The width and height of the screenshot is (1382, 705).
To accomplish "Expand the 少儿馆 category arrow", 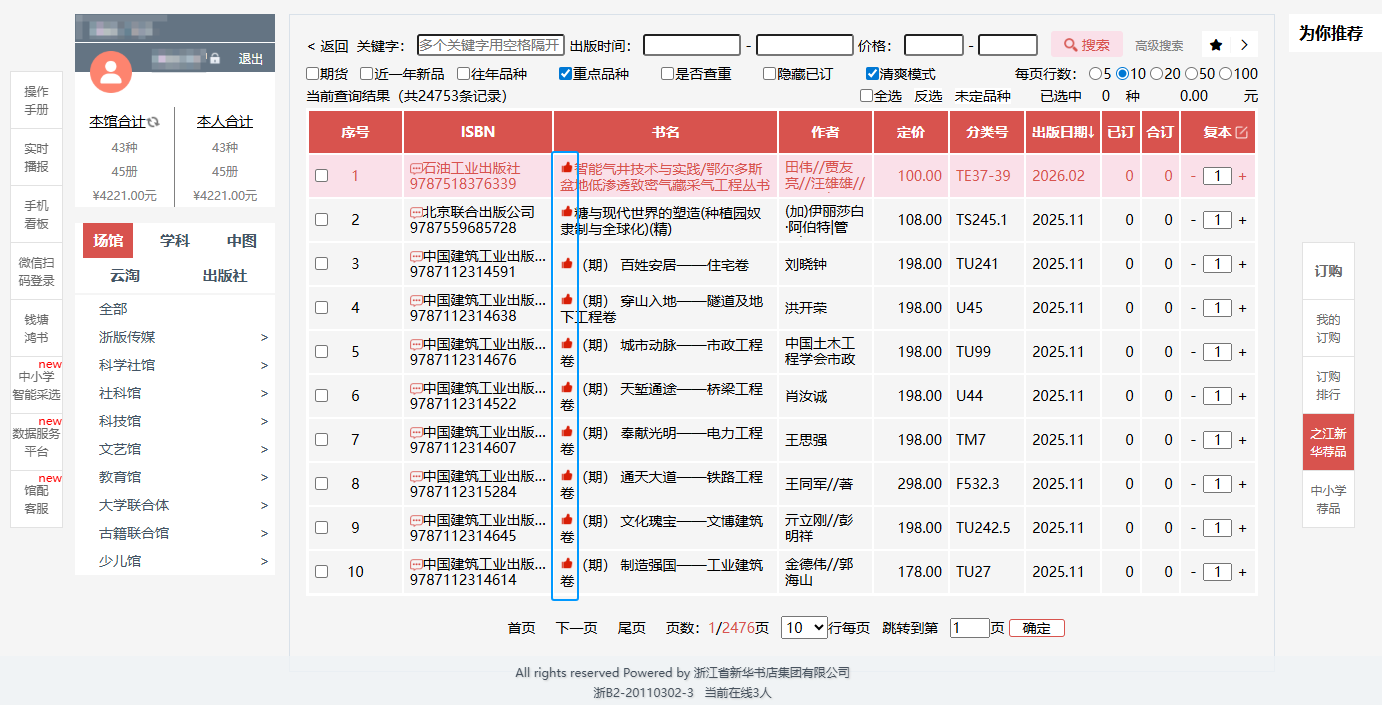I will point(264,562).
